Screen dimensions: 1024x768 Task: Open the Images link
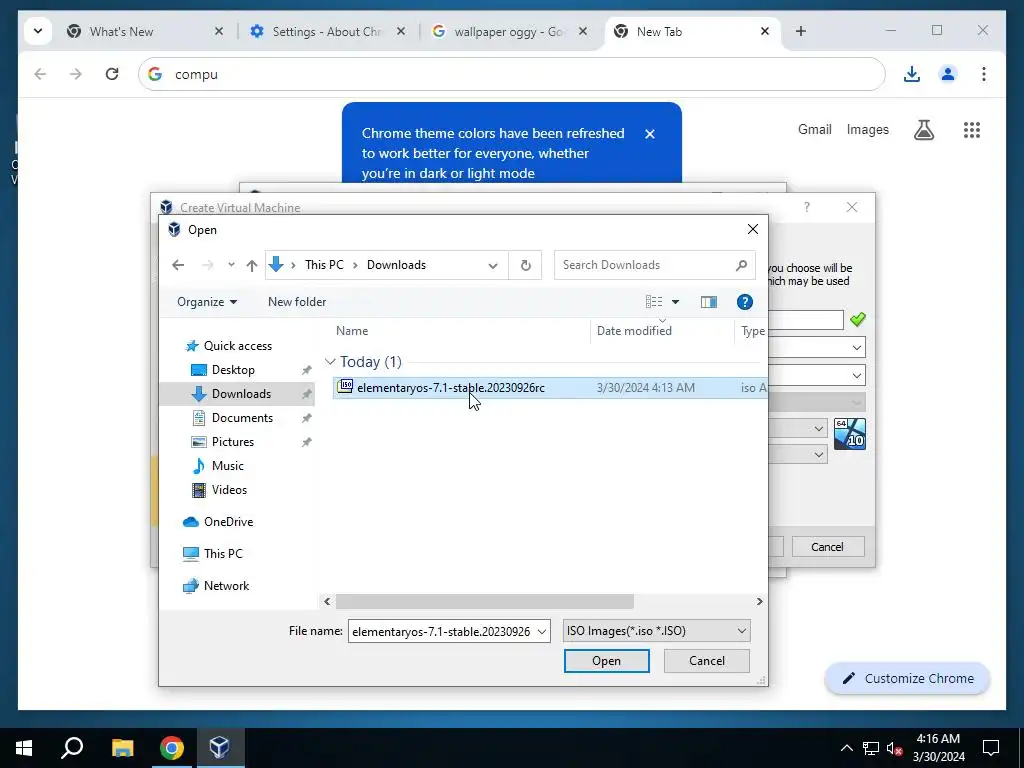click(867, 129)
